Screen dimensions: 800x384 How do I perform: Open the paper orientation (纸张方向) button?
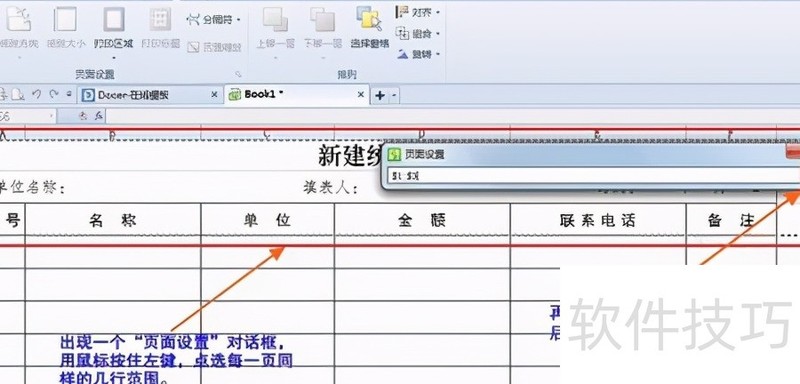click(19, 28)
